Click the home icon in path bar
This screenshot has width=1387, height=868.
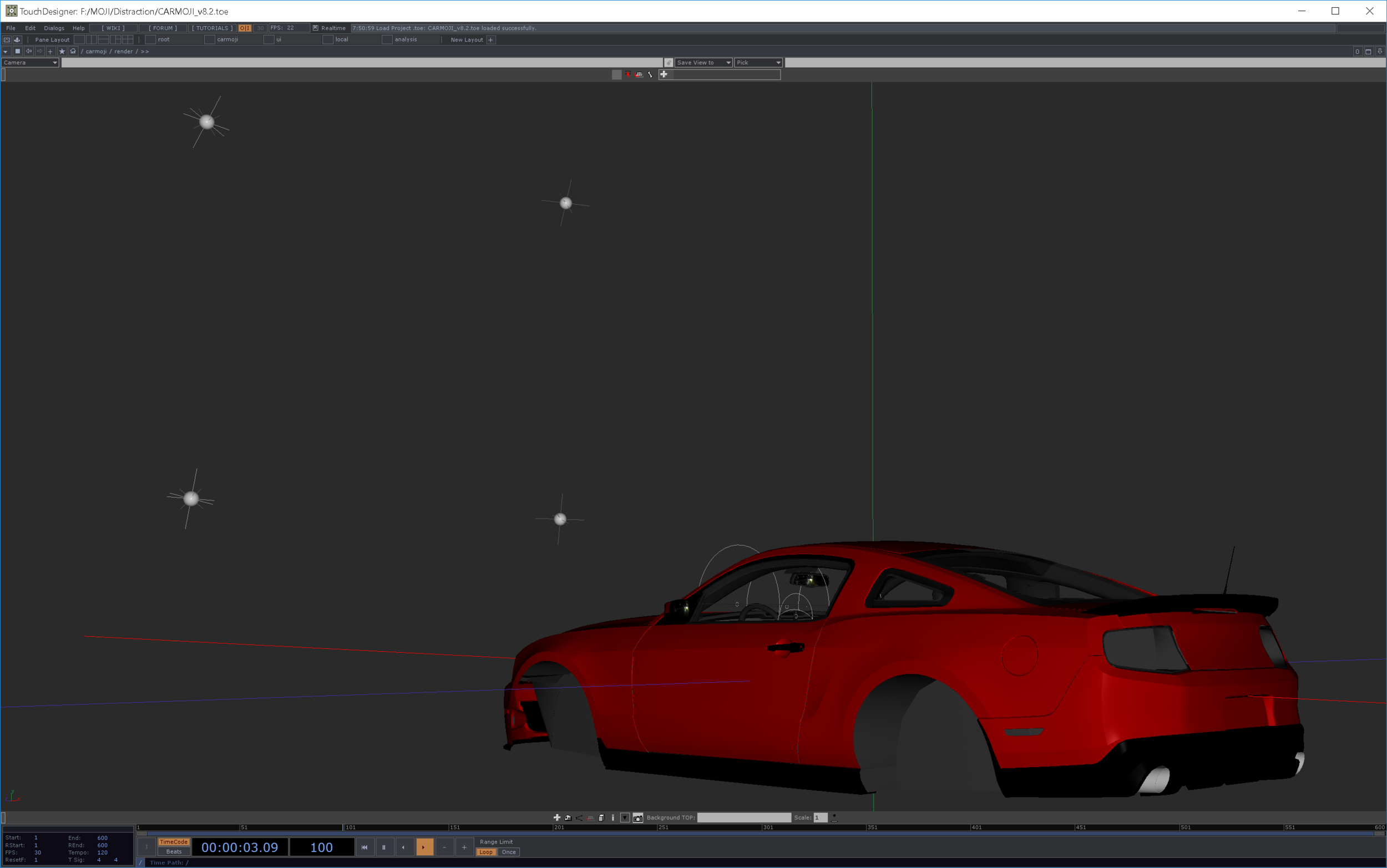pyautogui.click(x=73, y=51)
